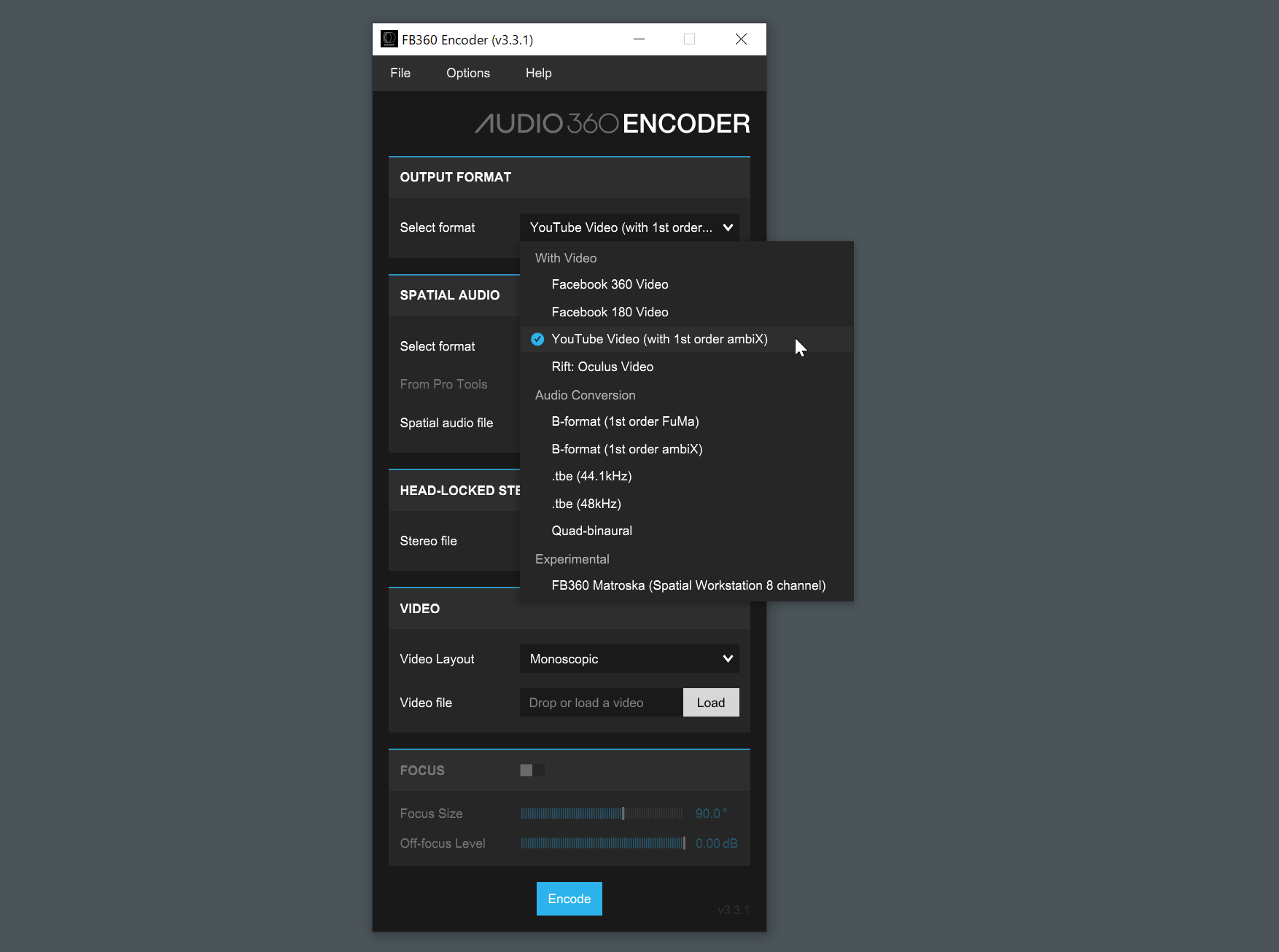Open the Help menu
This screenshot has height=952, width=1279.
538,73
